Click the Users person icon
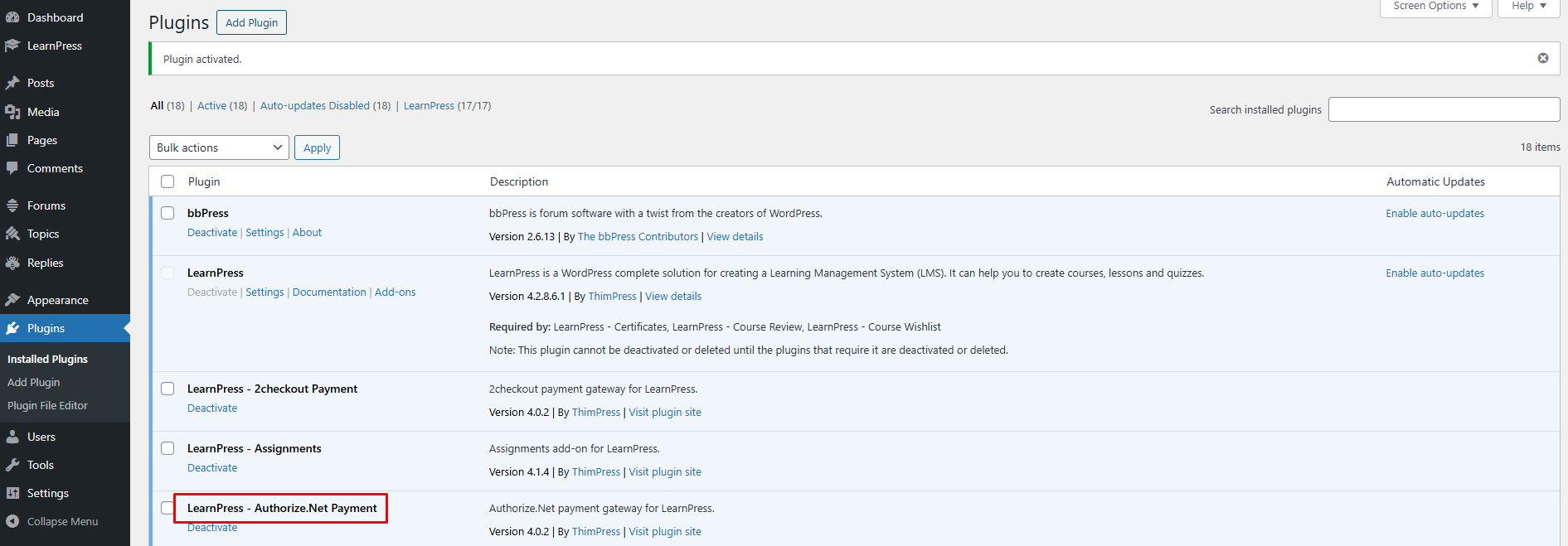Image resolution: width=1568 pixels, height=546 pixels. 12,437
